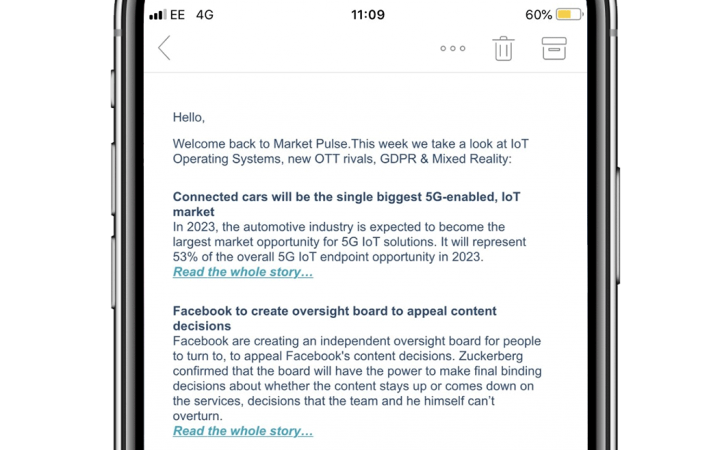The image size is (720, 450).
Task: Tap the 53% figure in the 5G paragraph
Action: (x=187, y=257)
